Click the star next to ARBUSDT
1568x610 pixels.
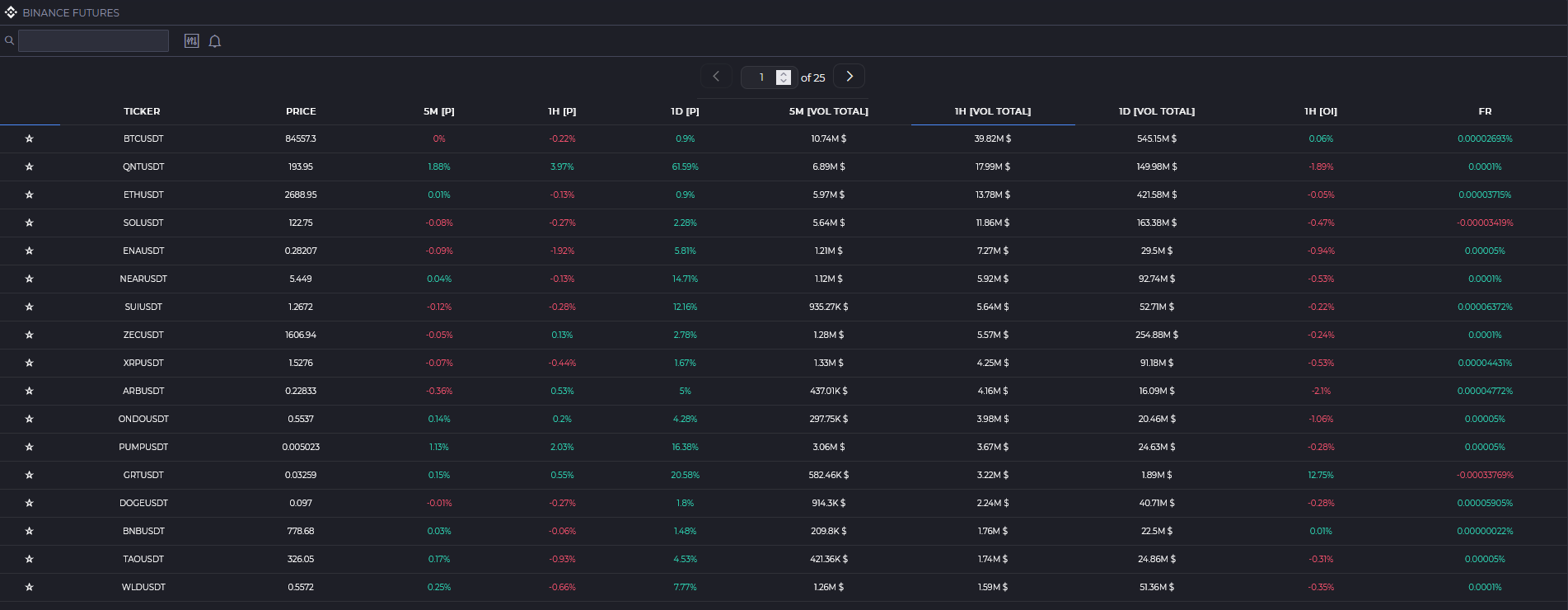click(x=30, y=391)
